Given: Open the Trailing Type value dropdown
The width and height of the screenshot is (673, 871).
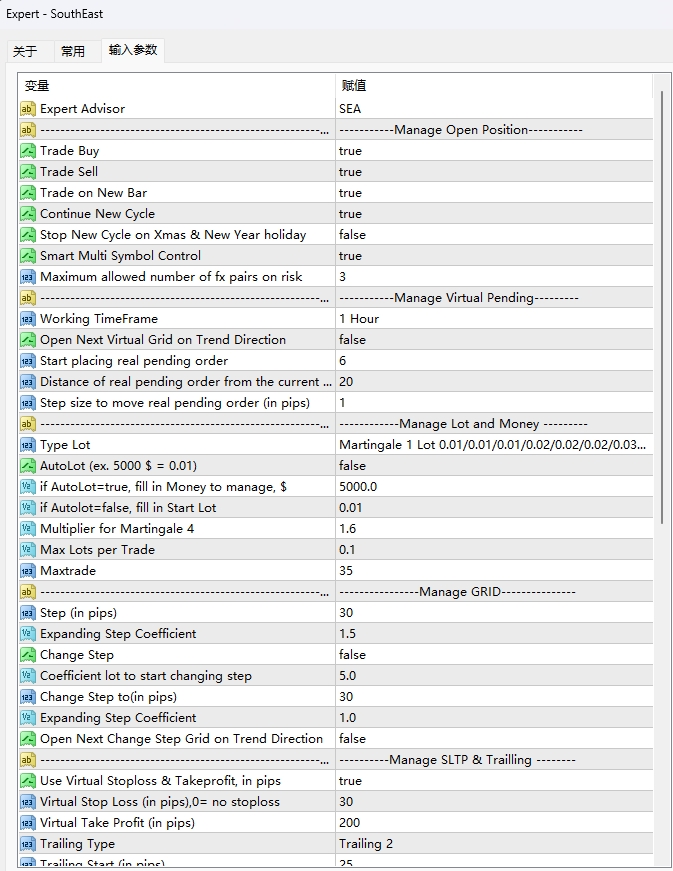Looking at the screenshot, I should click(x=494, y=843).
